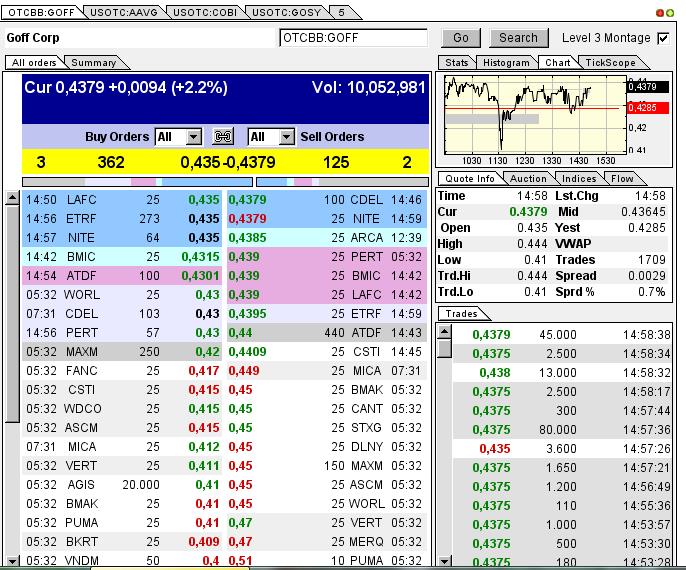
Task: Select the ETRF buy order of 273
Action: [x=122, y=219]
